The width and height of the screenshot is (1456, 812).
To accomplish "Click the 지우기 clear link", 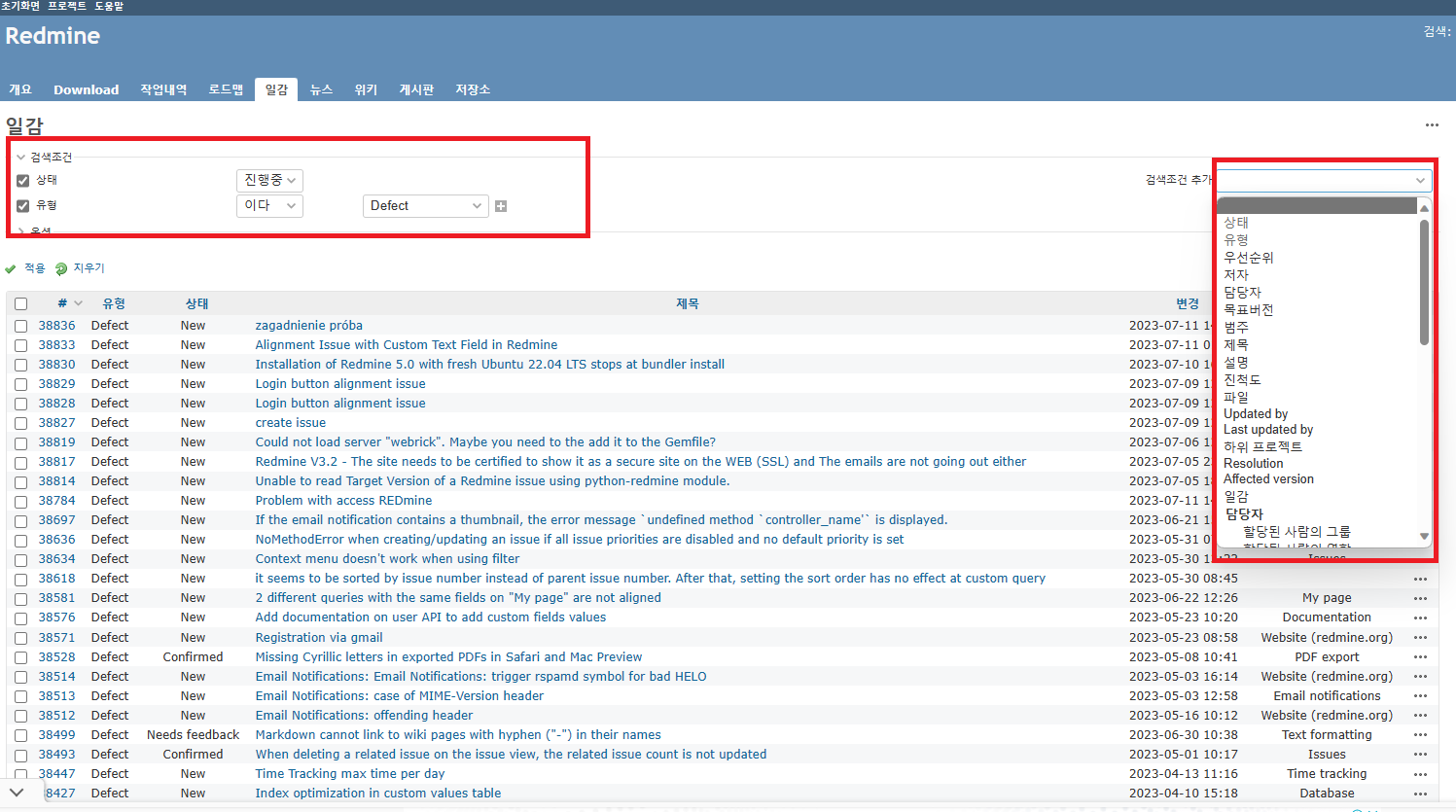I will (x=89, y=268).
